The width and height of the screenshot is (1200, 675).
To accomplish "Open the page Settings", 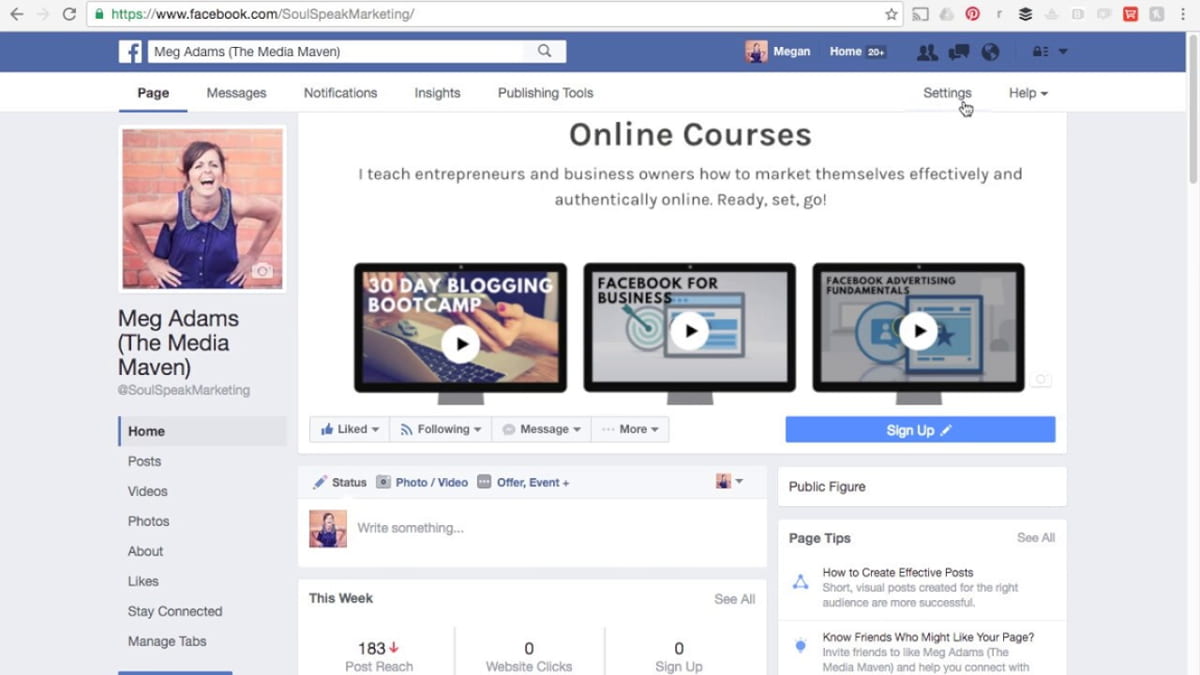I will (x=947, y=93).
